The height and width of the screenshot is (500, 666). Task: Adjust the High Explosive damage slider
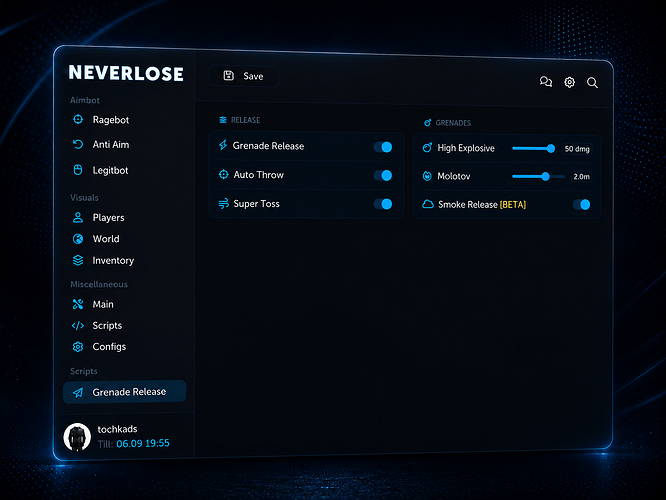533,148
